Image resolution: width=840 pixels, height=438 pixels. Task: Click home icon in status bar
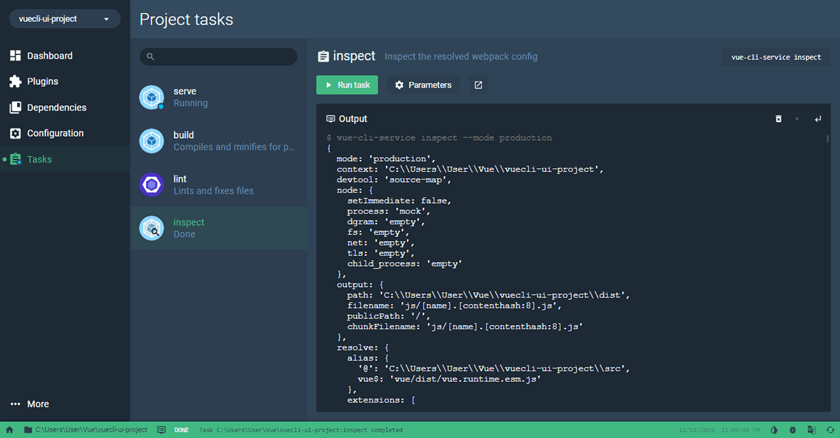(x=10, y=429)
